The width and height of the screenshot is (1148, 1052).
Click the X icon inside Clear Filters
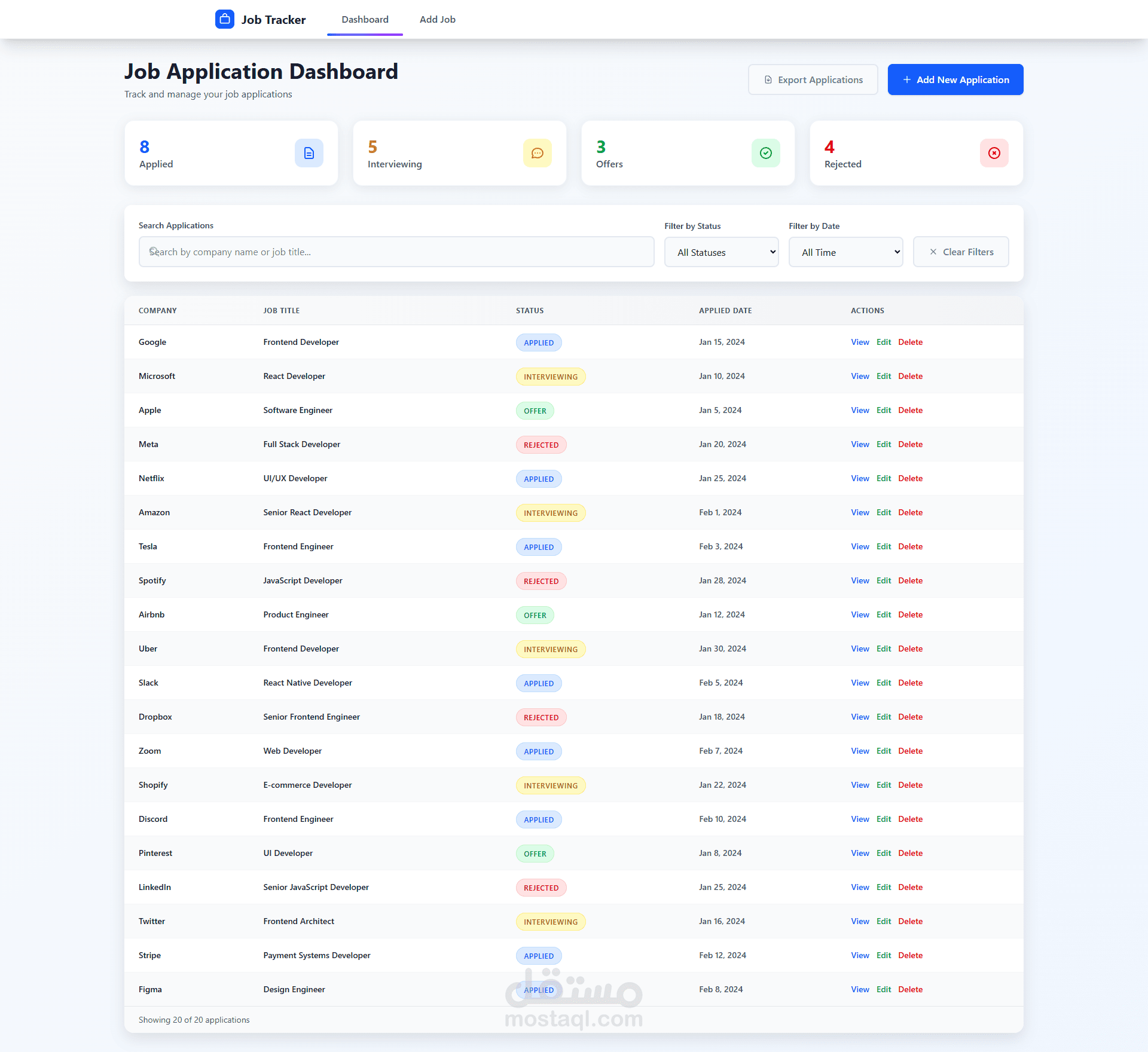click(x=935, y=252)
